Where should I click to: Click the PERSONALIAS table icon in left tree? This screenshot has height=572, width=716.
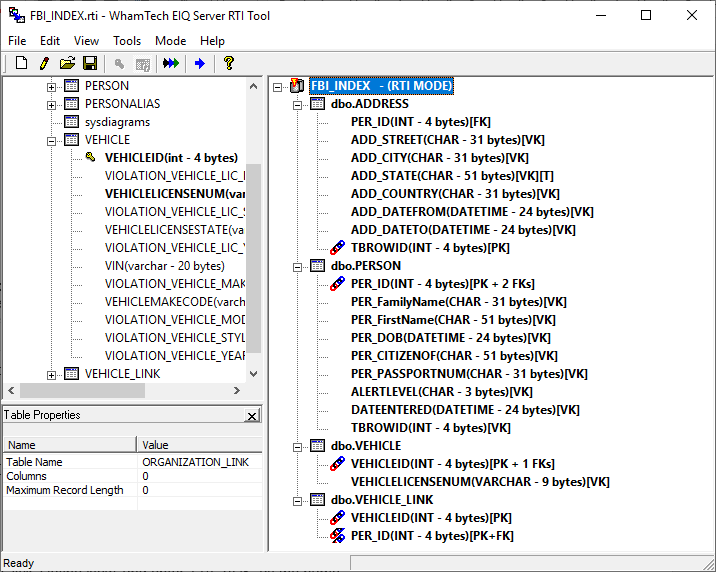(x=71, y=104)
